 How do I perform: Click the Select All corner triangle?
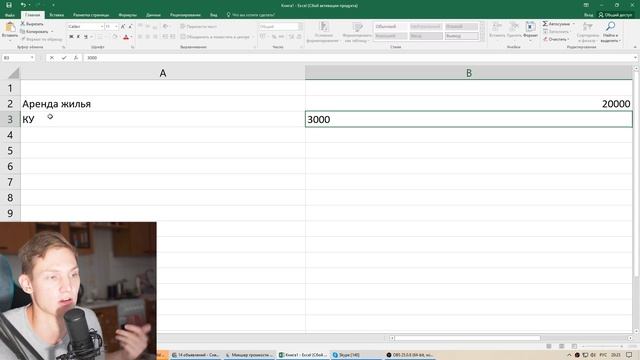[13, 73]
